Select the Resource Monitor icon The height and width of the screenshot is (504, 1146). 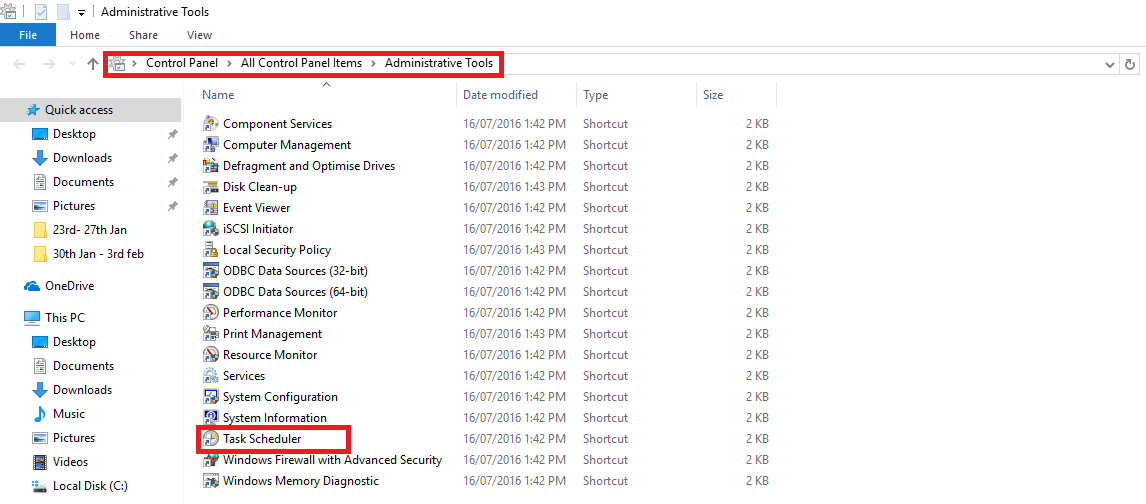click(x=210, y=355)
